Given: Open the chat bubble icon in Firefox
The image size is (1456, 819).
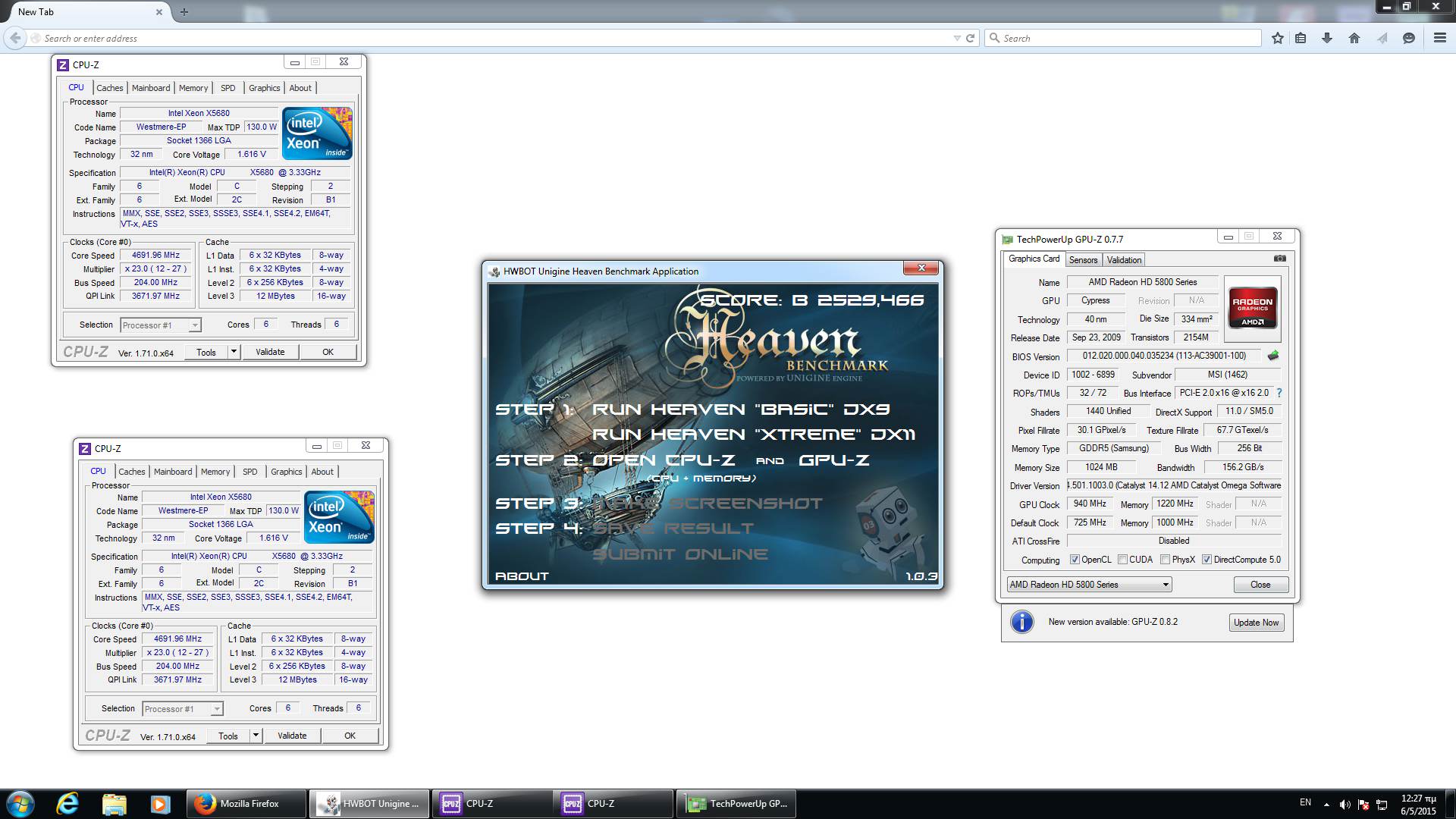Looking at the screenshot, I should coord(1409,38).
